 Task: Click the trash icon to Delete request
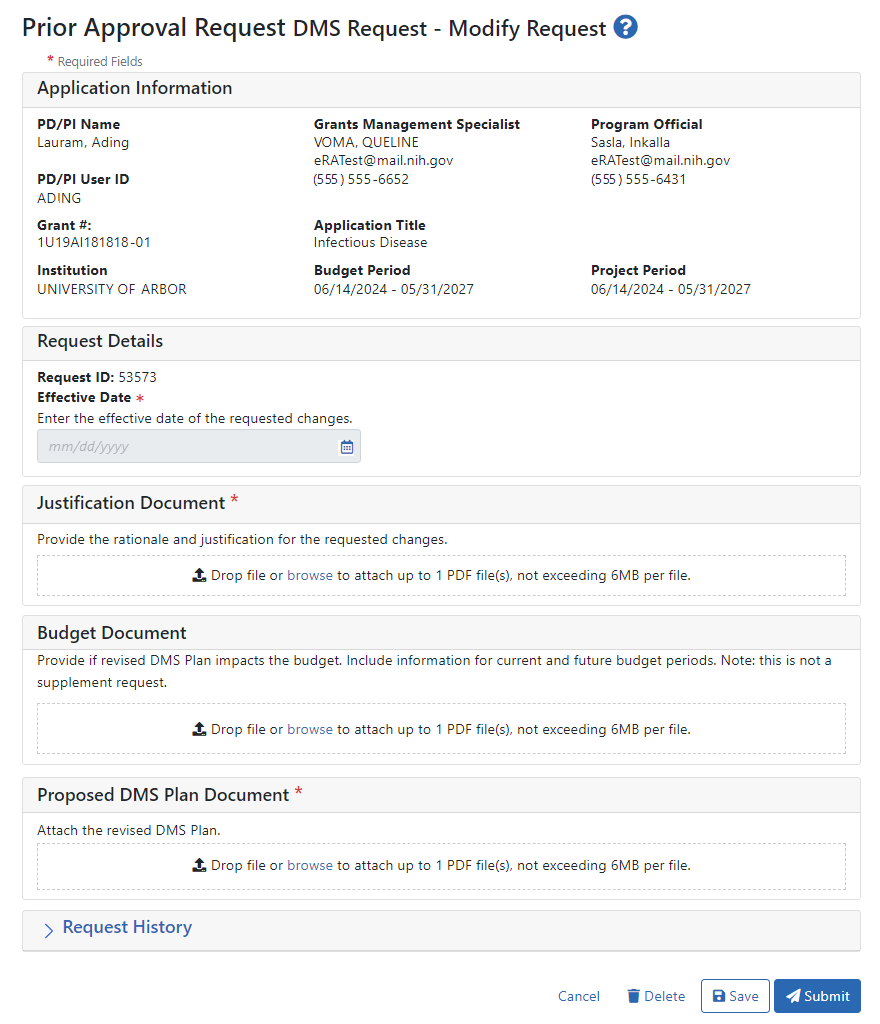click(x=633, y=996)
